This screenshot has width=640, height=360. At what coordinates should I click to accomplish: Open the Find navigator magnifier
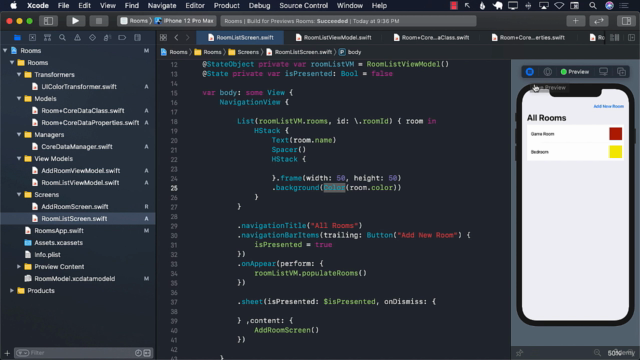pos(62,38)
